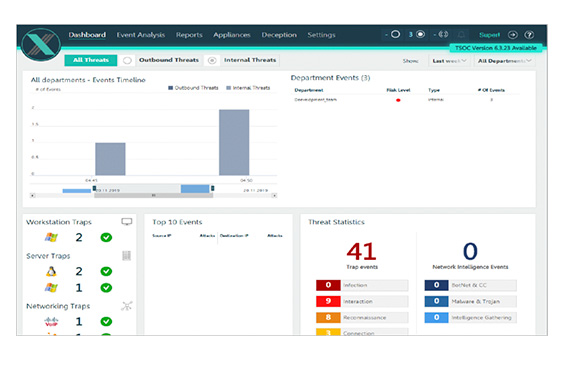Screen dimensions: 565x379
Task: Click the Reconnaissance statistic row showing 8
Action: [x=362, y=317]
